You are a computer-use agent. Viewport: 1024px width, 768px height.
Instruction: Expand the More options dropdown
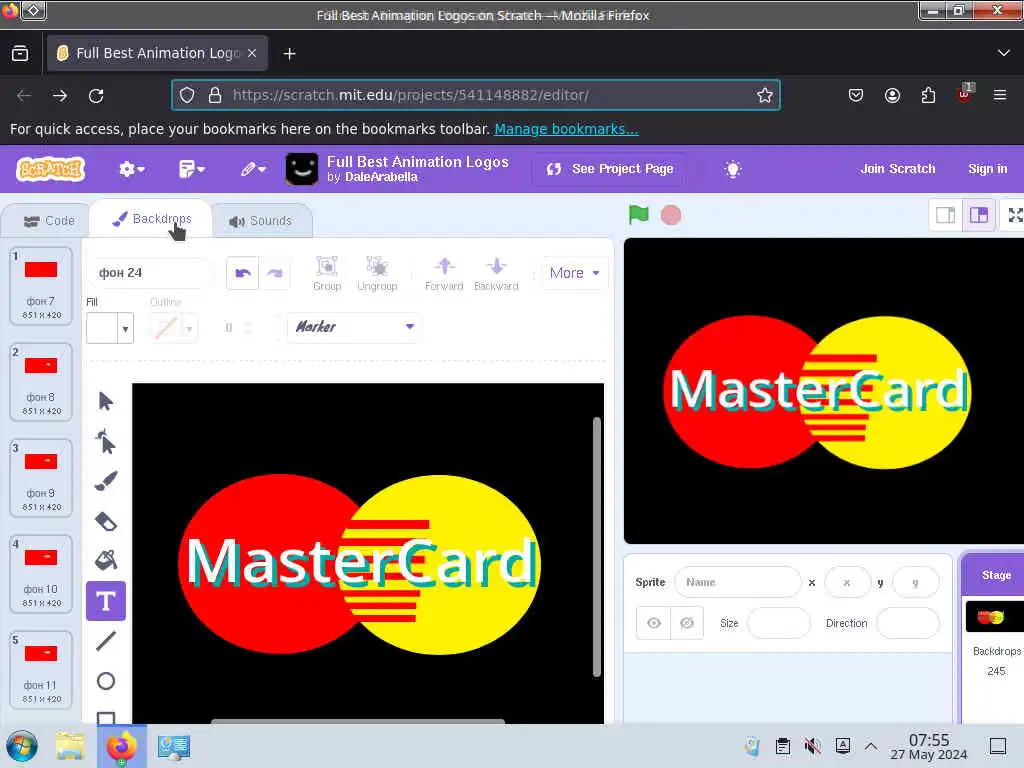574,273
